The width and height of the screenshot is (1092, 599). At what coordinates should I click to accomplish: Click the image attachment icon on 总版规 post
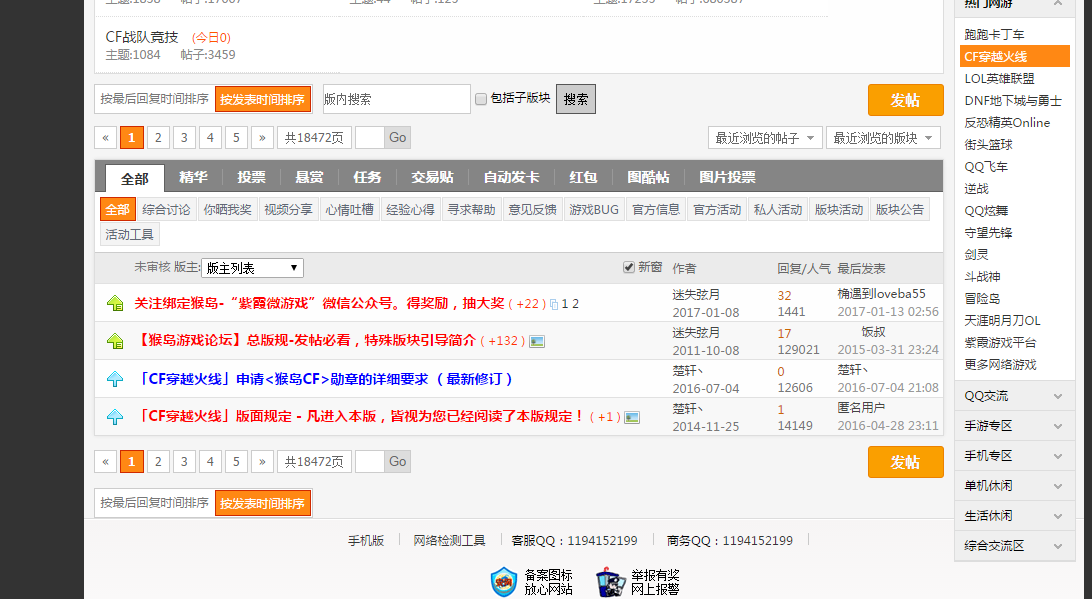coord(537,341)
